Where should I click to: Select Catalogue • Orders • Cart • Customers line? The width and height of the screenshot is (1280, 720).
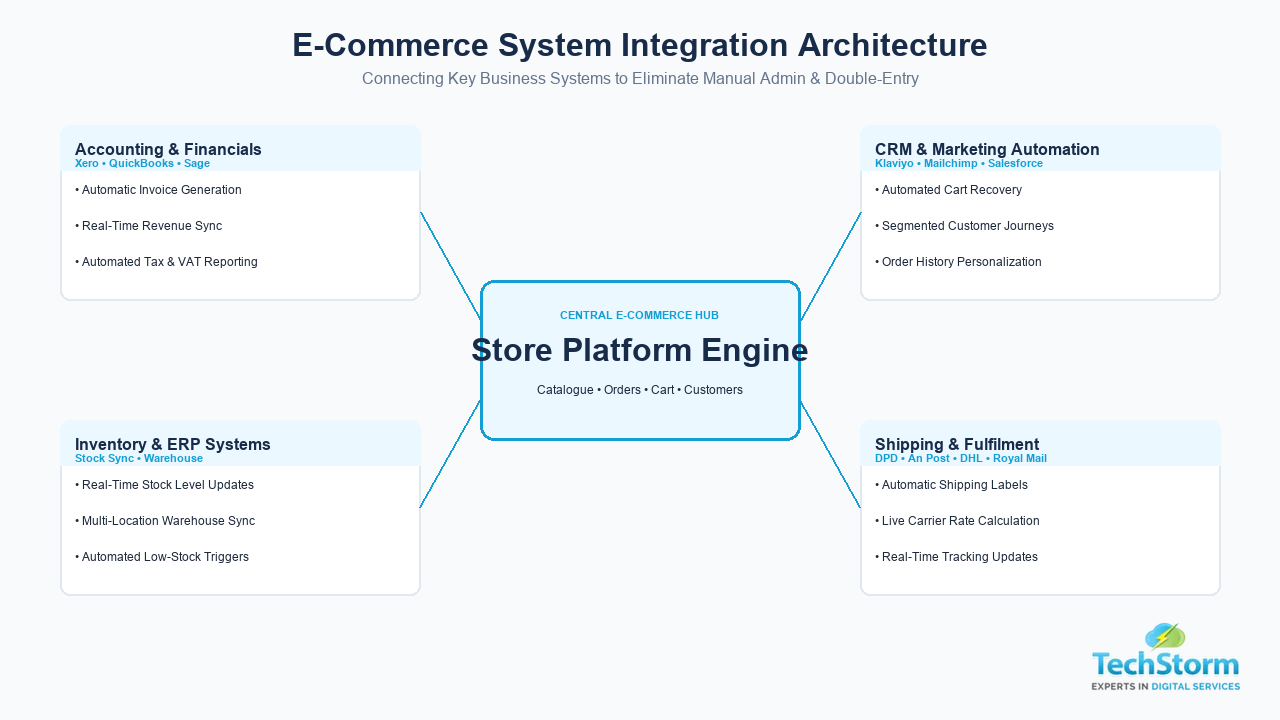pyautogui.click(x=640, y=390)
